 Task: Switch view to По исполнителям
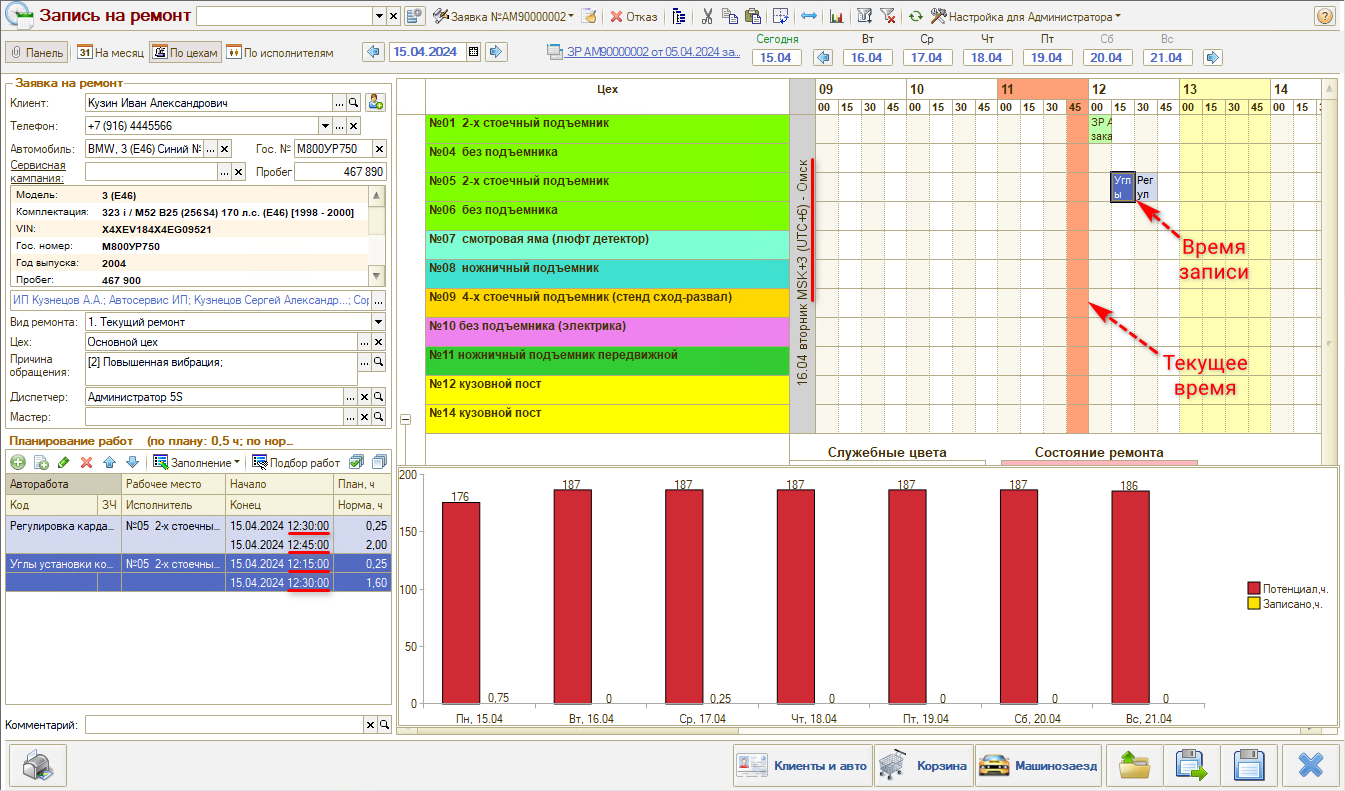pyautogui.click(x=280, y=53)
